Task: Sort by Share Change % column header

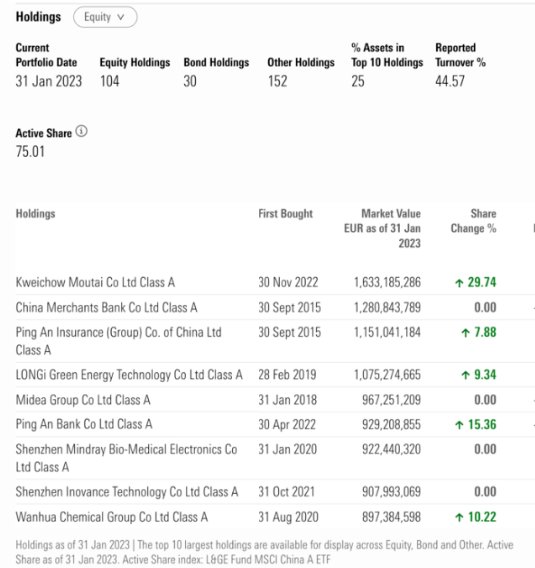Action: 473,221
